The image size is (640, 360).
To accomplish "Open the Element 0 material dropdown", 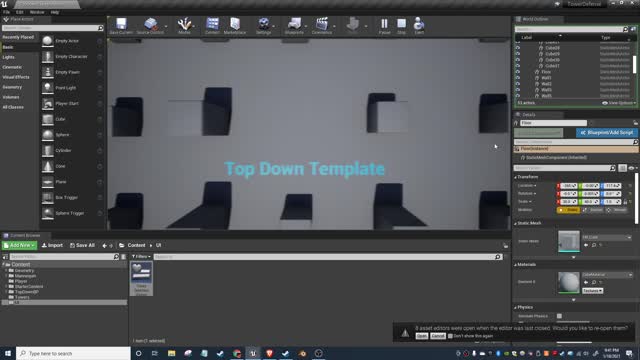I will [607, 275].
